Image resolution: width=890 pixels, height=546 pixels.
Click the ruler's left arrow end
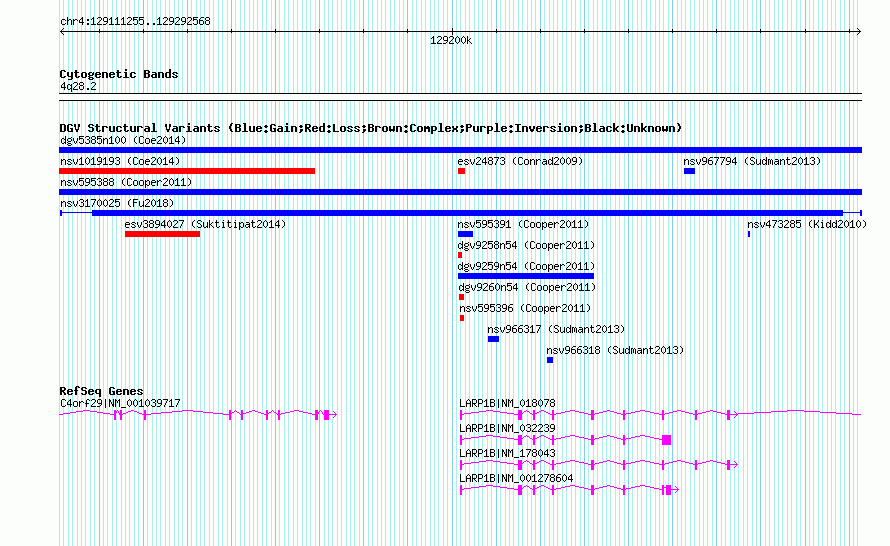click(62, 32)
